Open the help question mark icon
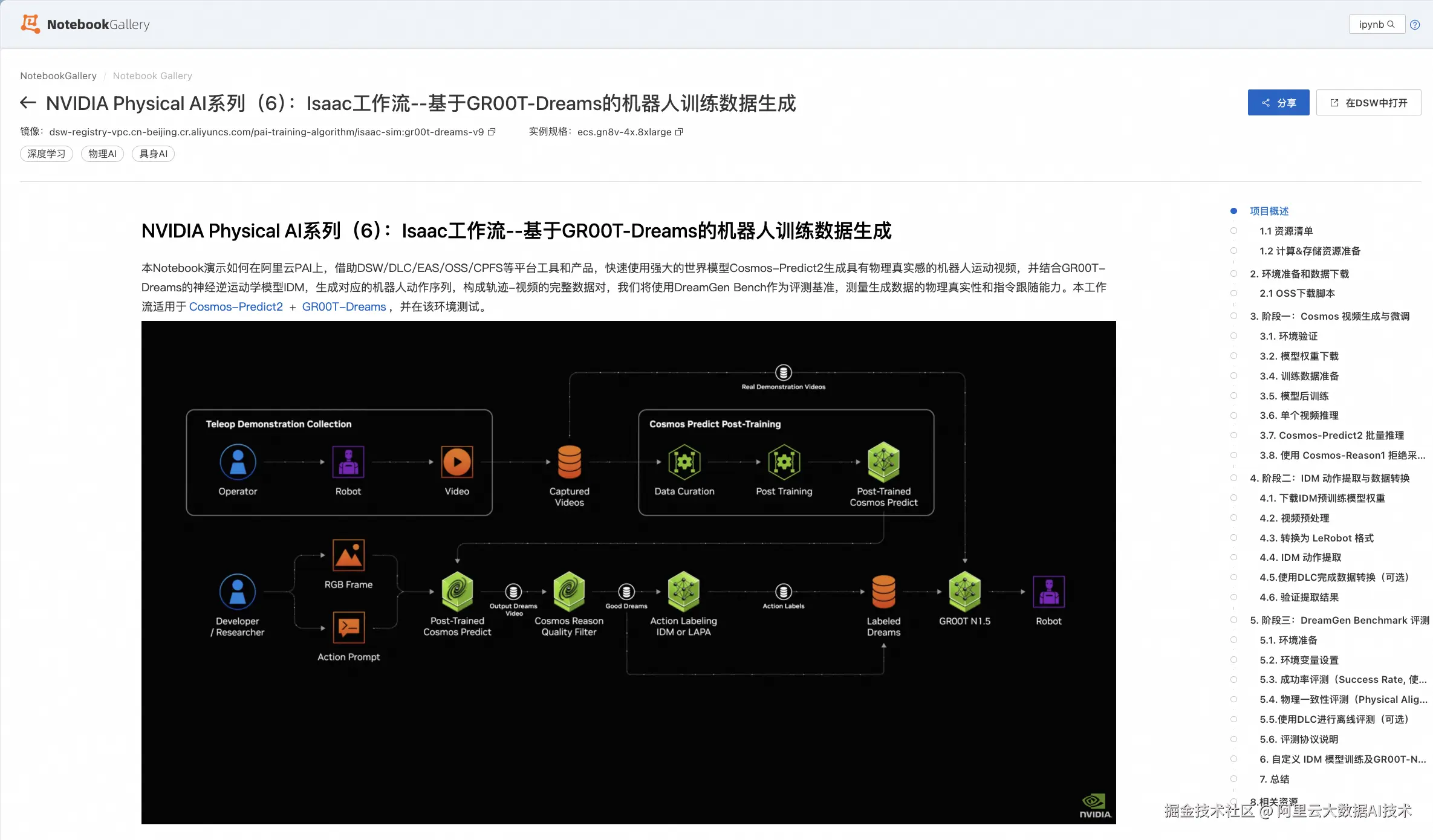The width and height of the screenshot is (1433, 840). click(x=1415, y=25)
